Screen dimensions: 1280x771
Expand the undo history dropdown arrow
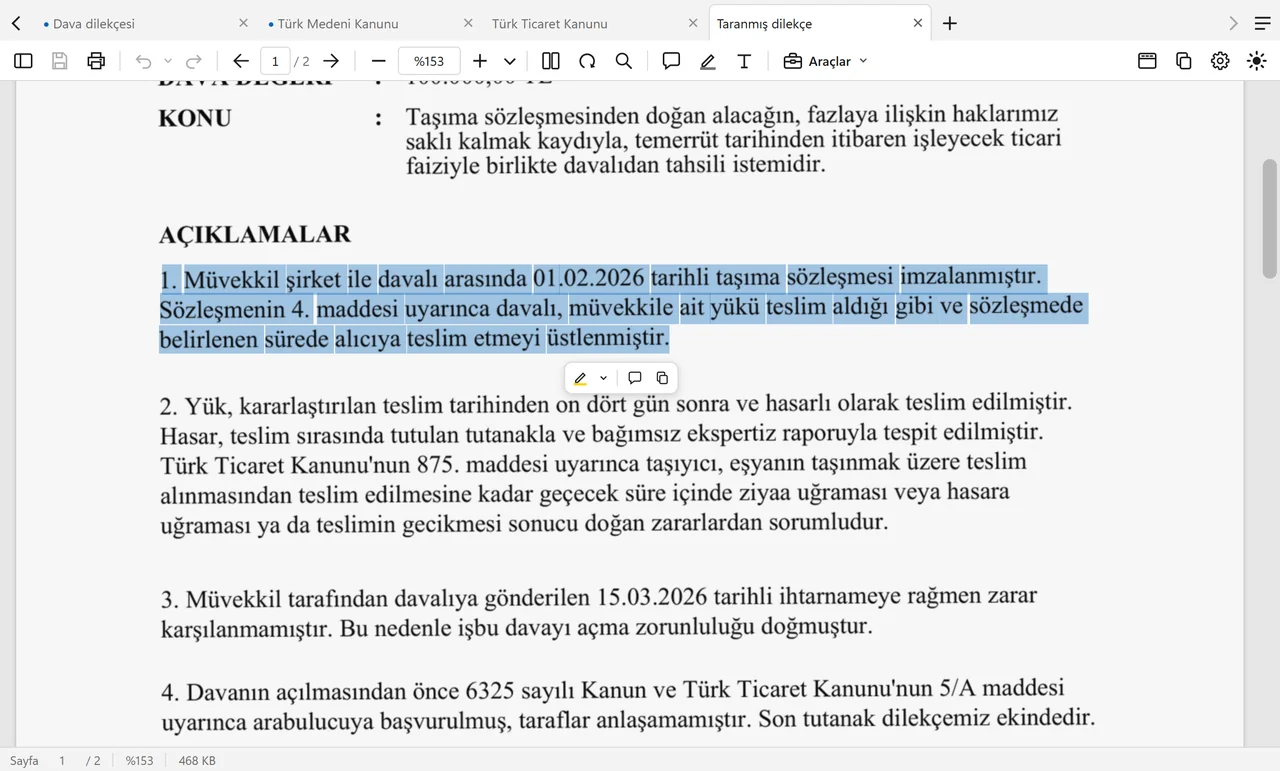tap(168, 61)
